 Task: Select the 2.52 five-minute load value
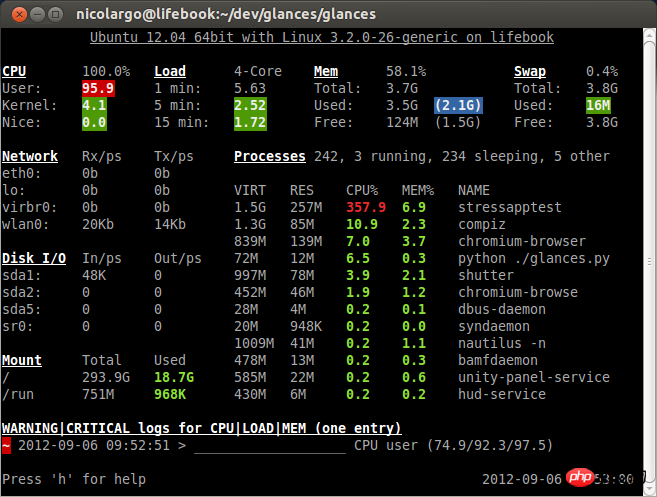[x=250, y=105]
